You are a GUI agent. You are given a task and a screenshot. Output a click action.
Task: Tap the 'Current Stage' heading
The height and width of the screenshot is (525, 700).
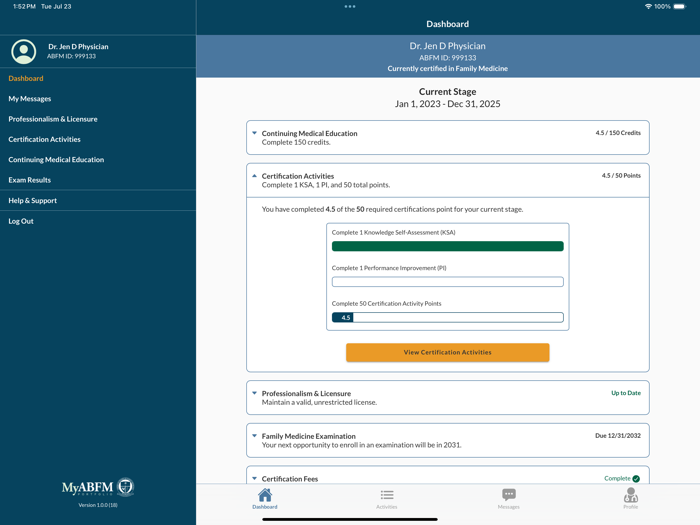(447, 92)
